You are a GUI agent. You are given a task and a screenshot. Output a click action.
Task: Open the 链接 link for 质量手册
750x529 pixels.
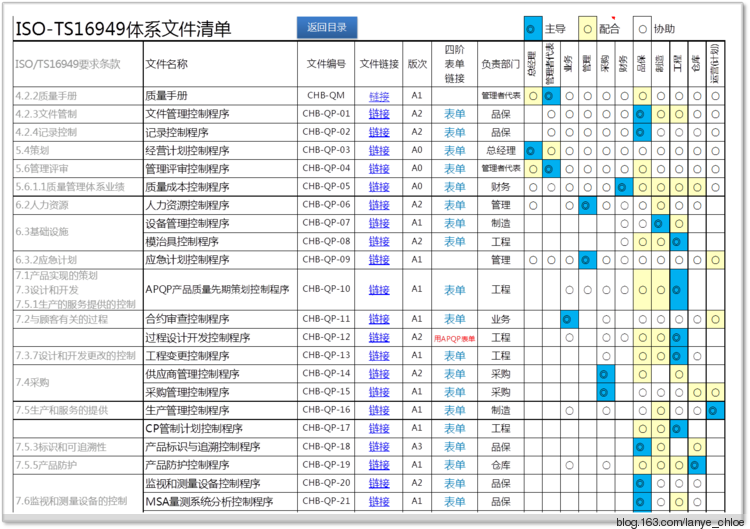(x=379, y=96)
